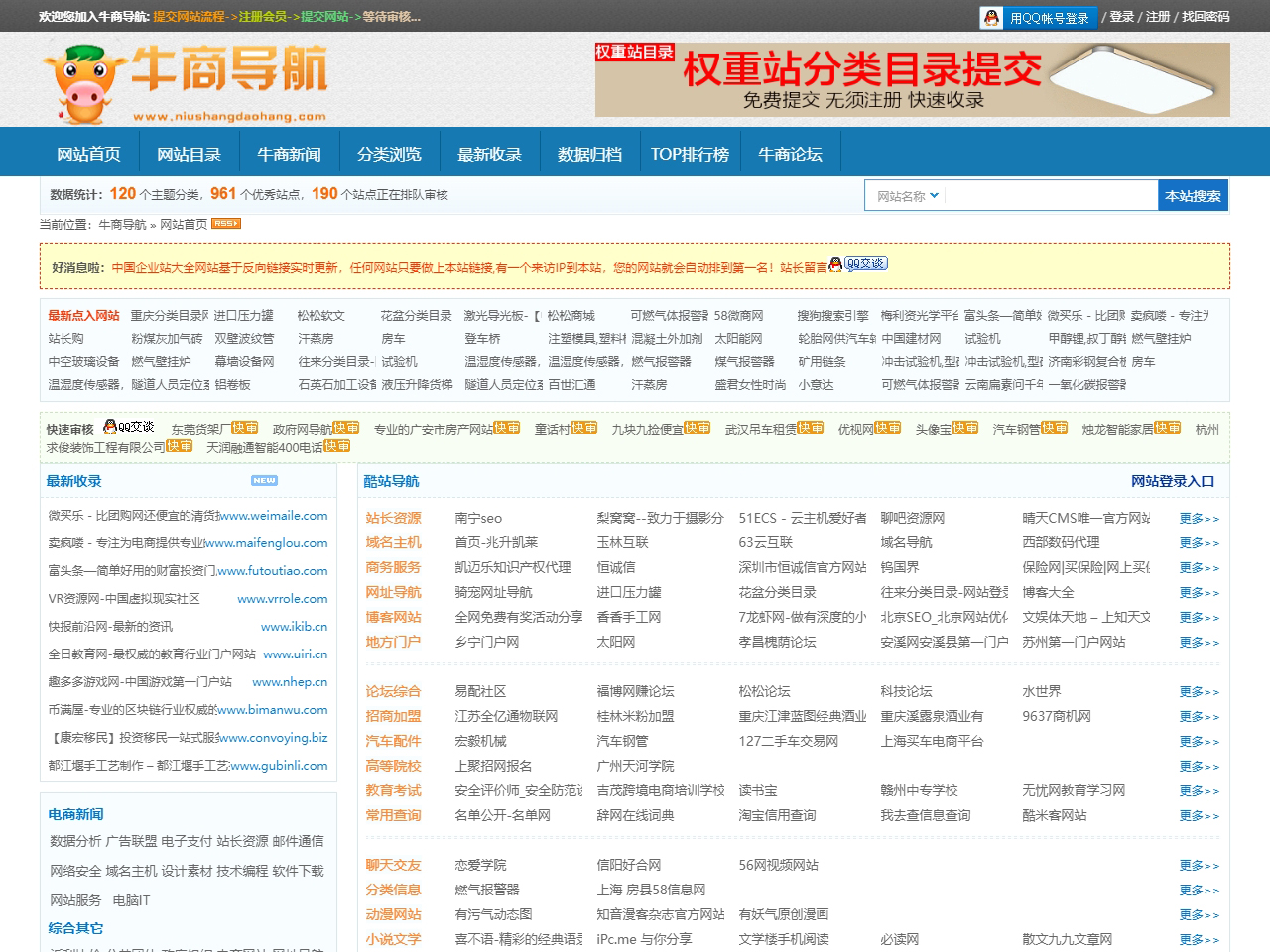Open the 最新收录 navigation menu item

click(490, 151)
